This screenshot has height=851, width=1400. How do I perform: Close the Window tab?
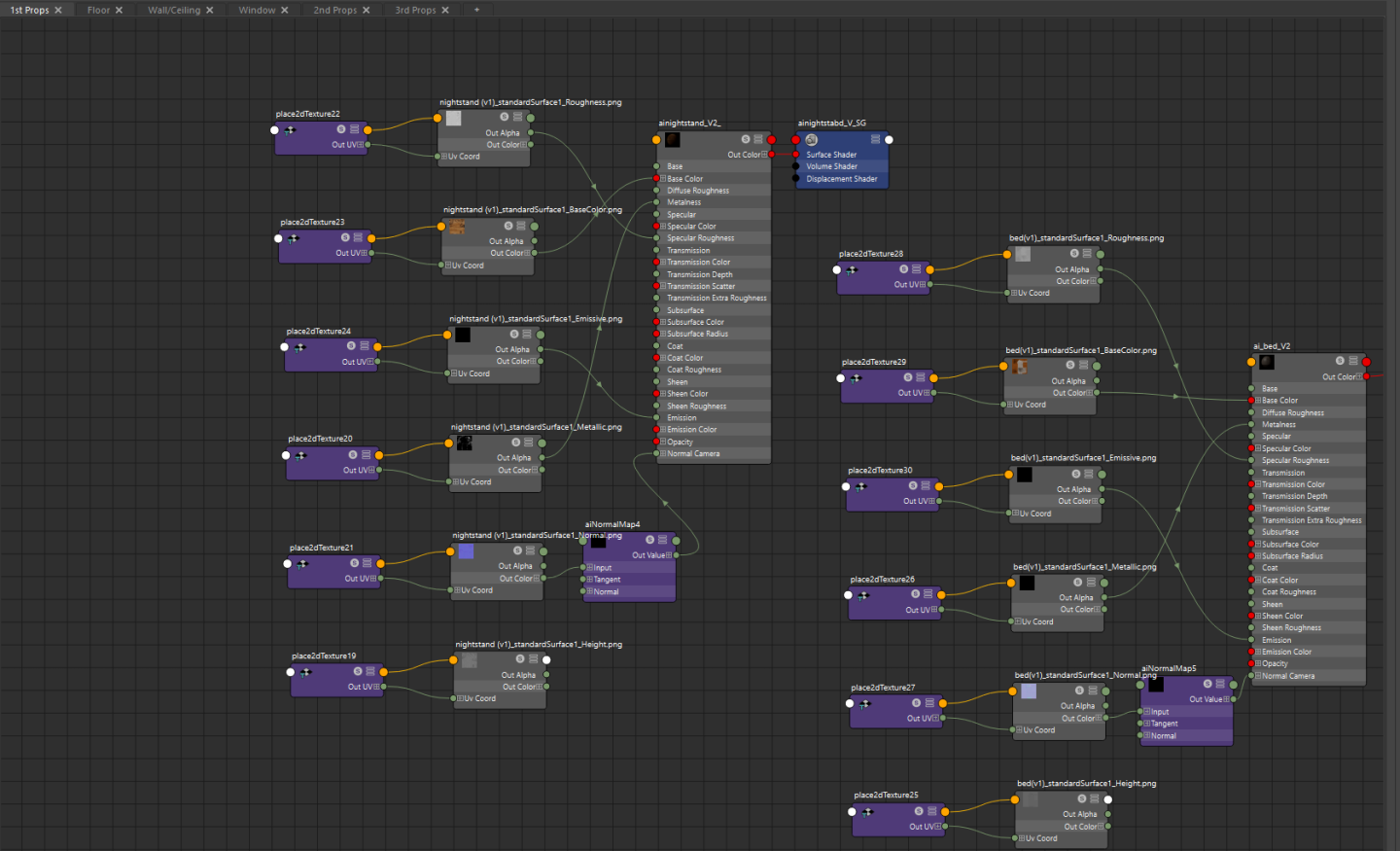click(285, 10)
